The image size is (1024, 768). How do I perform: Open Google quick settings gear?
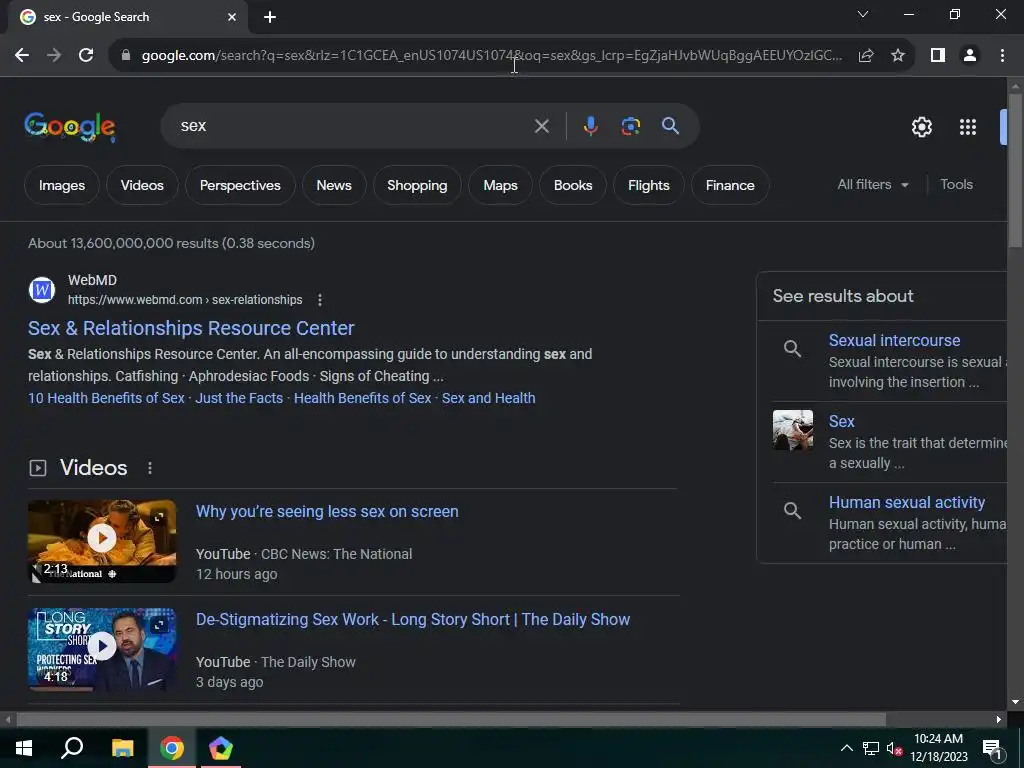tap(921, 127)
